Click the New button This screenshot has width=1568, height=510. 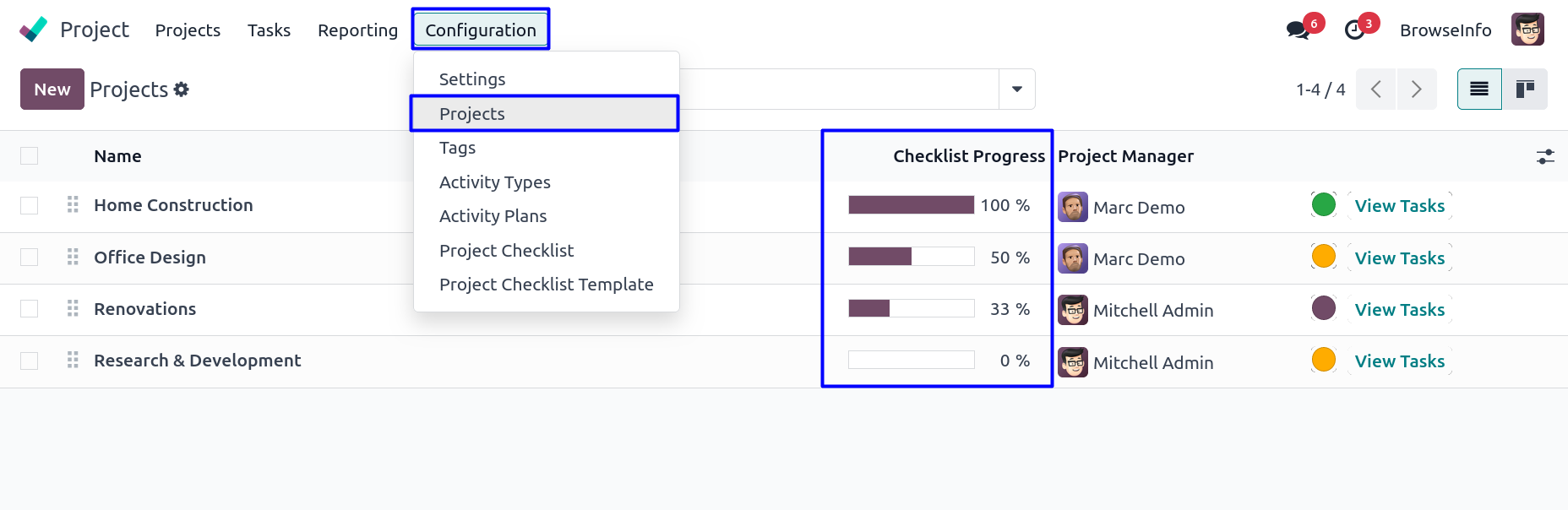click(52, 90)
